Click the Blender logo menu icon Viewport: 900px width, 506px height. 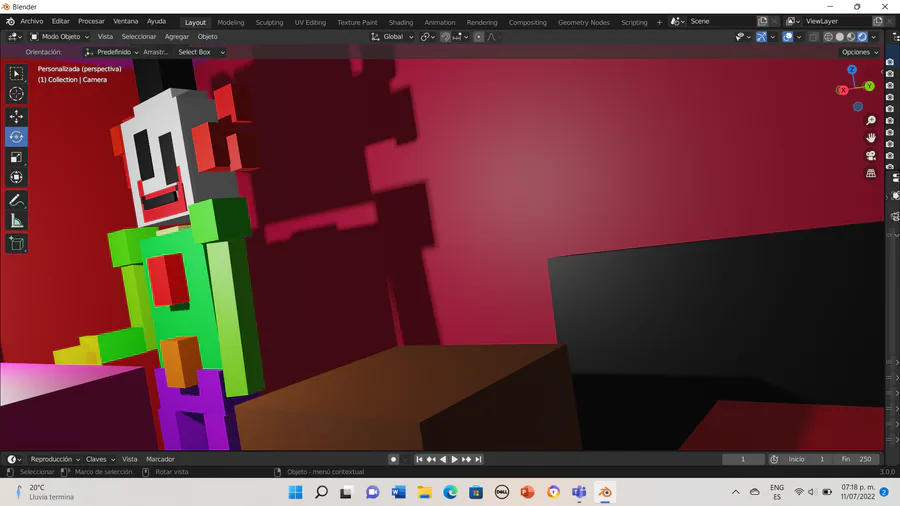pos(10,21)
